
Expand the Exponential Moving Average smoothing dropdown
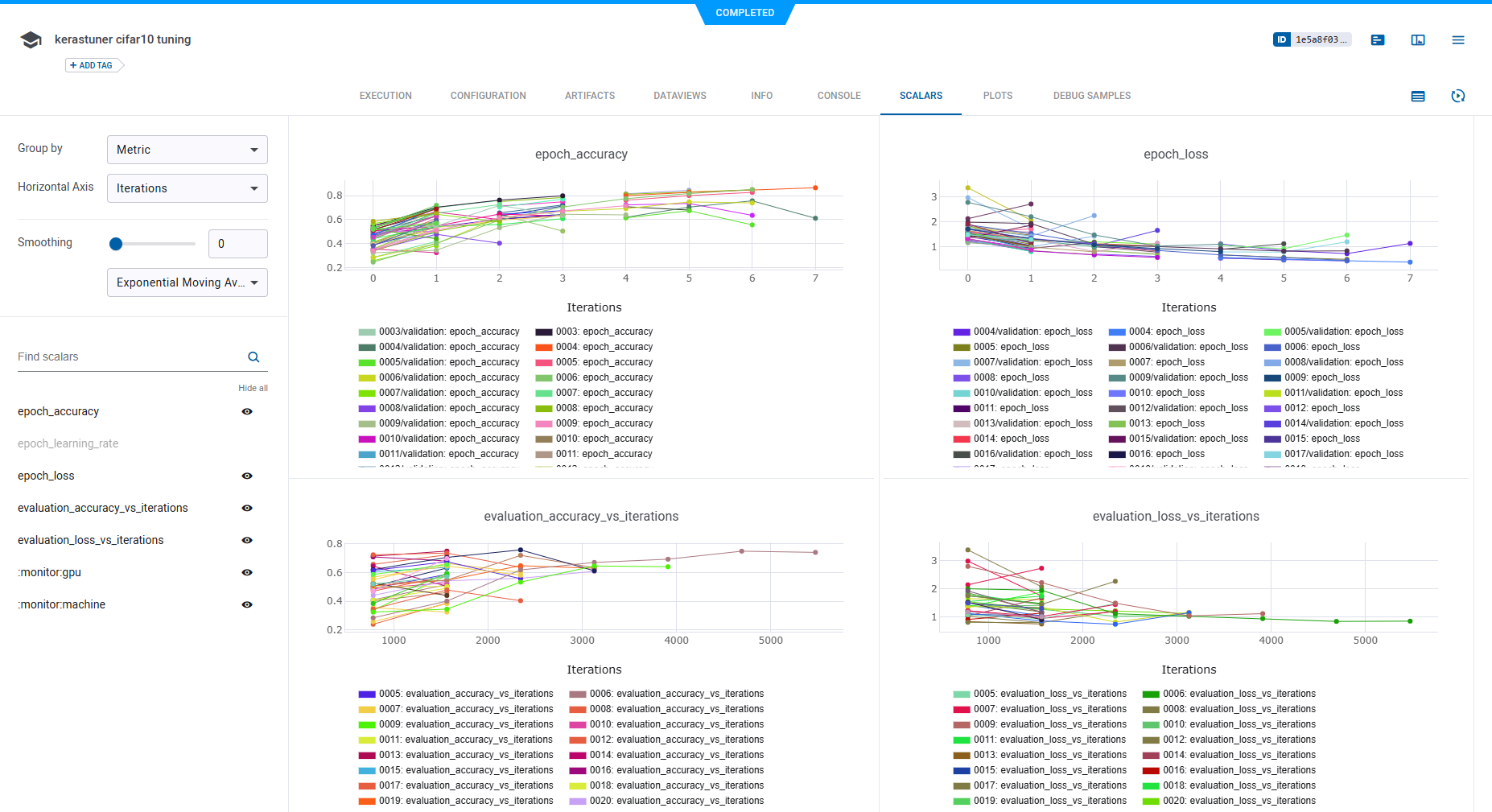pyautogui.click(x=187, y=282)
